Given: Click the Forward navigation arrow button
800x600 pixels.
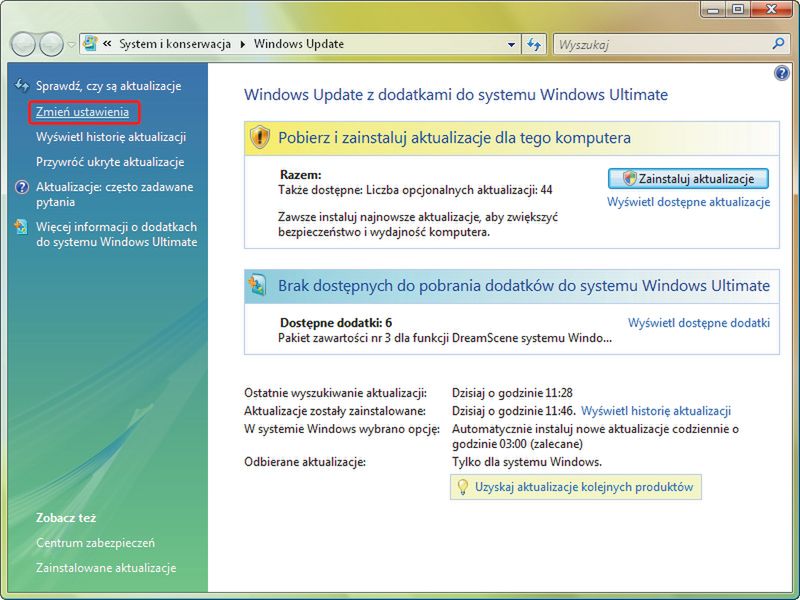Looking at the screenshot, I should [52, 44].
